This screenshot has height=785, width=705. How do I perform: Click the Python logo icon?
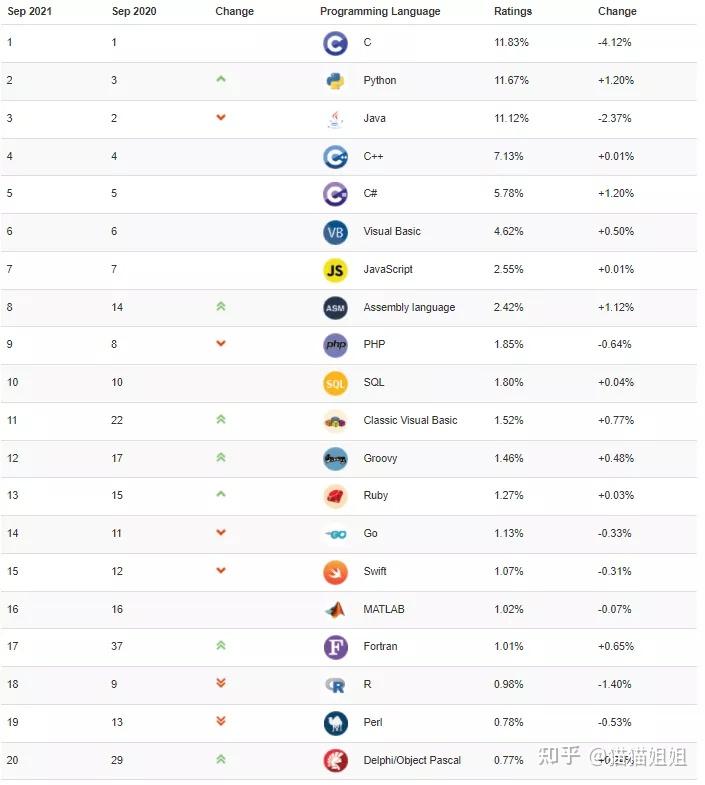(x=335, y=81)
